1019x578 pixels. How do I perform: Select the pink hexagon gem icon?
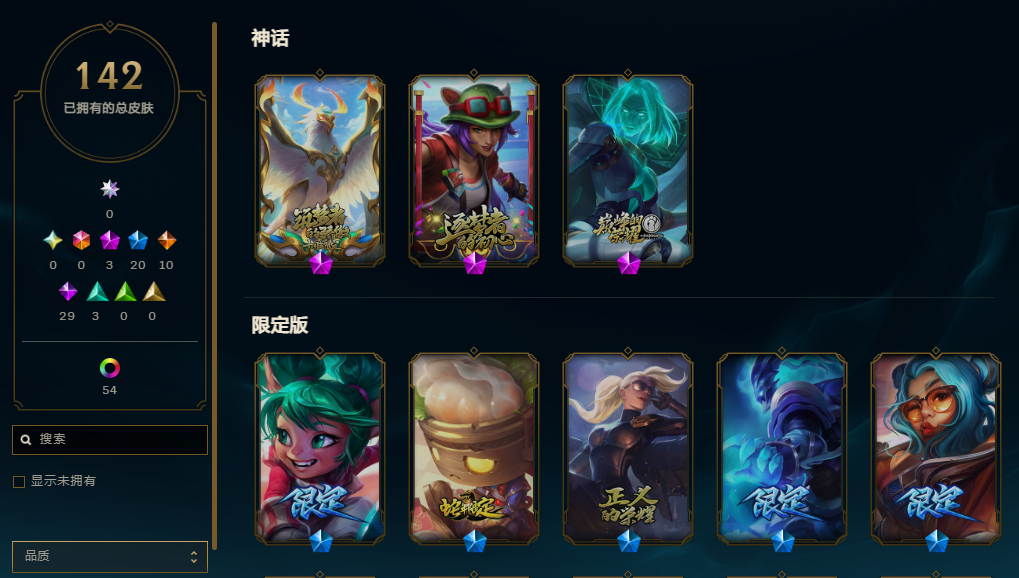81,240
